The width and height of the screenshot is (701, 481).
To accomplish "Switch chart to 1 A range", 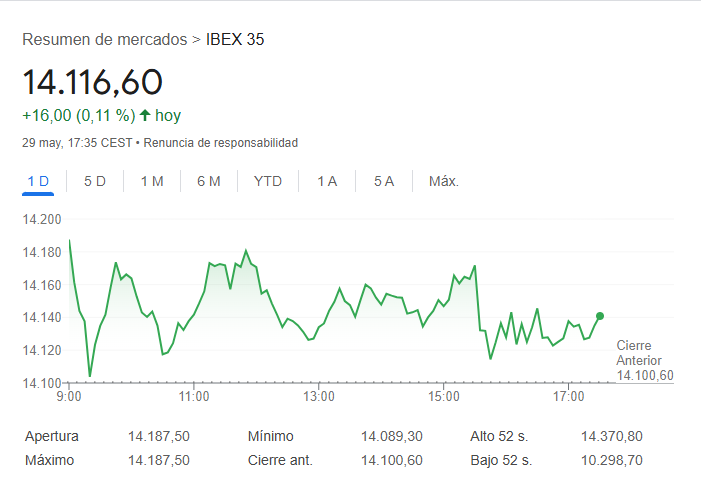I will tap(327, 181).
